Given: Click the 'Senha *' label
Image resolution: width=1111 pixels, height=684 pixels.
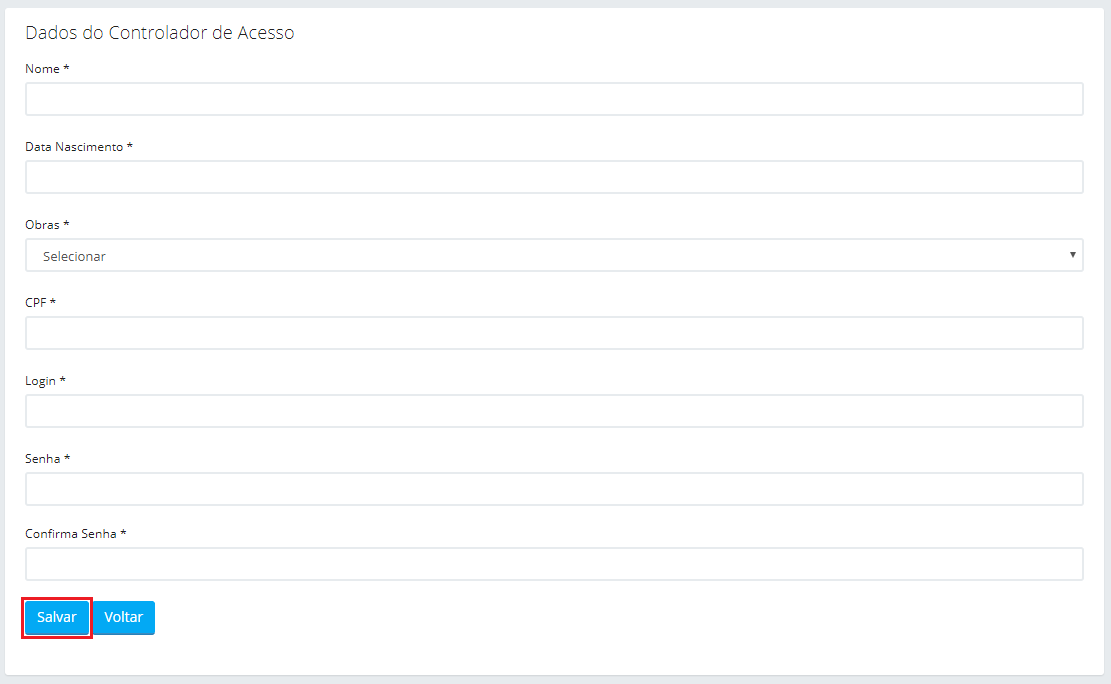Looking at the screenshot, I should point(47,459).
